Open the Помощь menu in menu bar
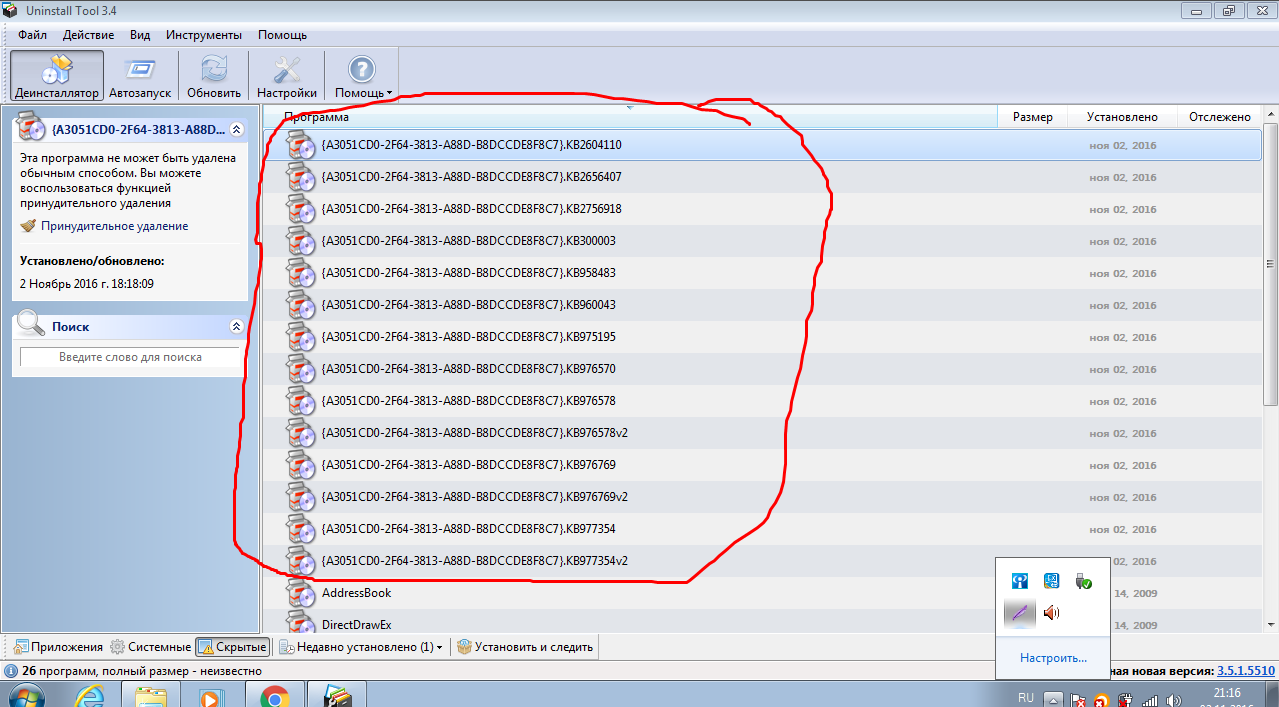This screenshot has width=1279, height=707. [282, 35]
